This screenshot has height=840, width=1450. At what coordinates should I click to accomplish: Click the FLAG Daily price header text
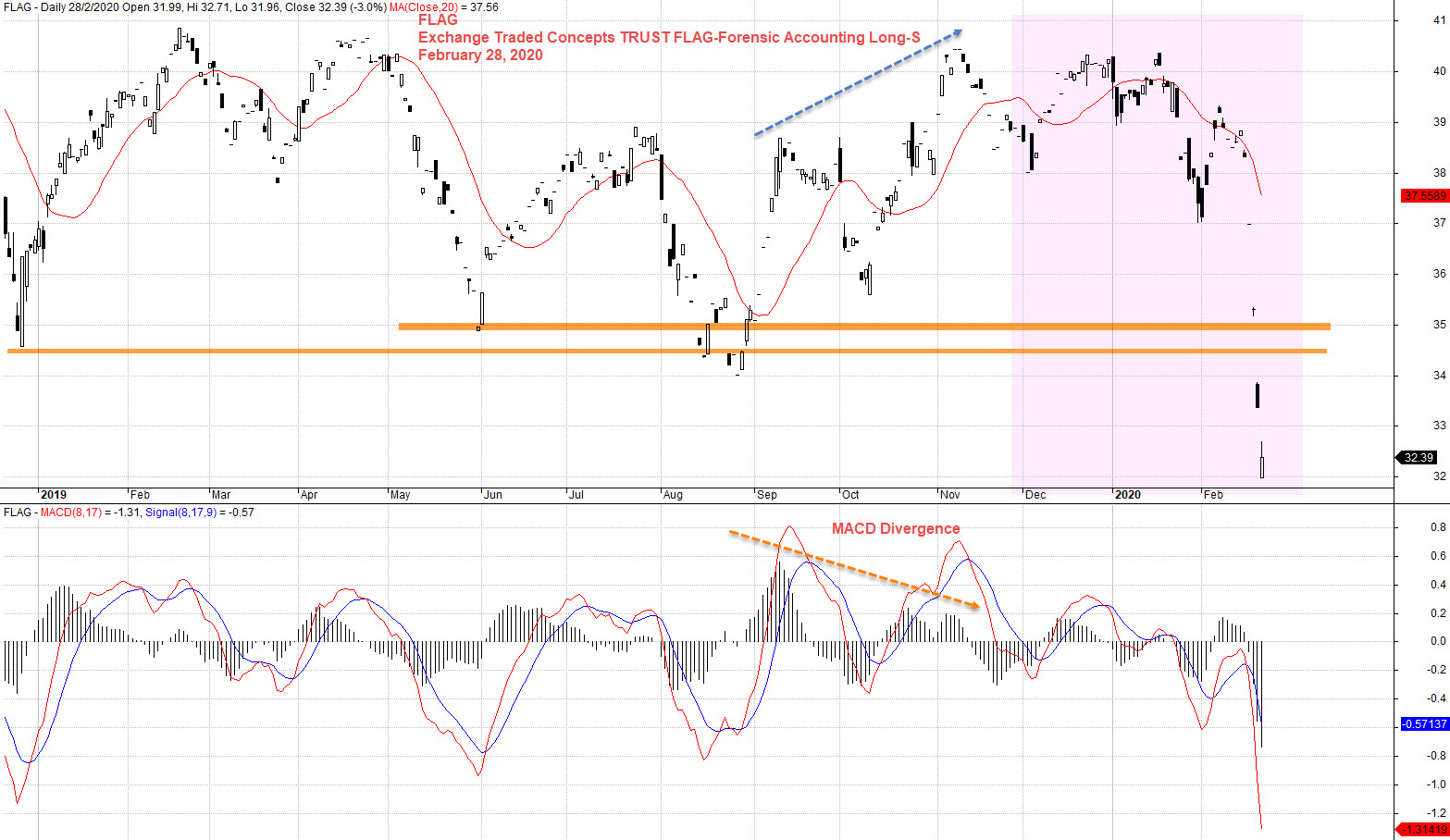point(194,7)
